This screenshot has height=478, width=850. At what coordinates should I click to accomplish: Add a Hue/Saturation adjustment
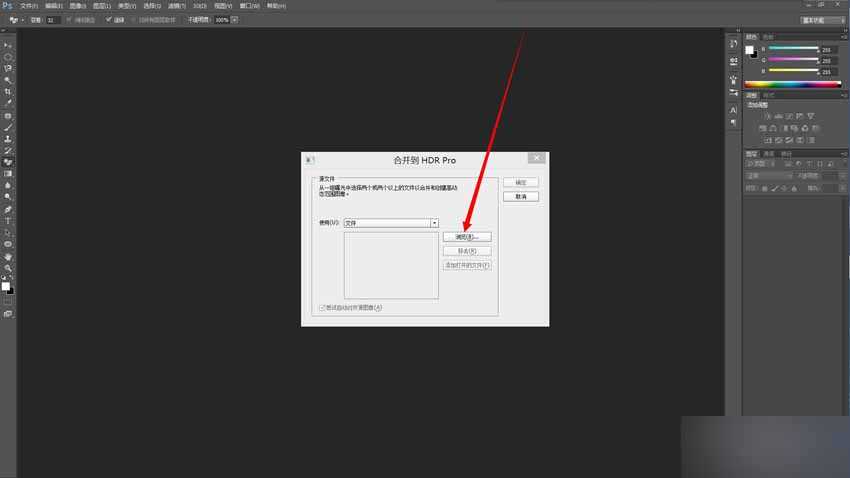point(763,128)
